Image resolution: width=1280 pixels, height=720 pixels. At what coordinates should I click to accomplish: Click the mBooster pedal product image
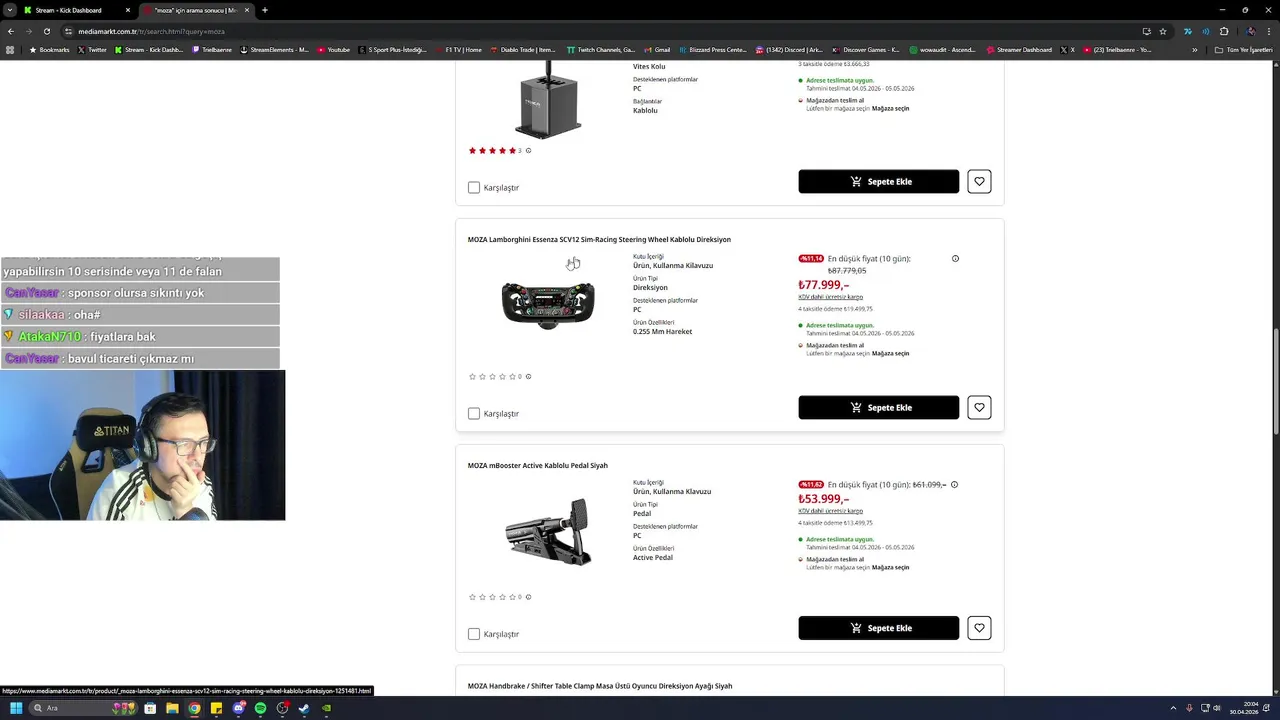point(548,532)
